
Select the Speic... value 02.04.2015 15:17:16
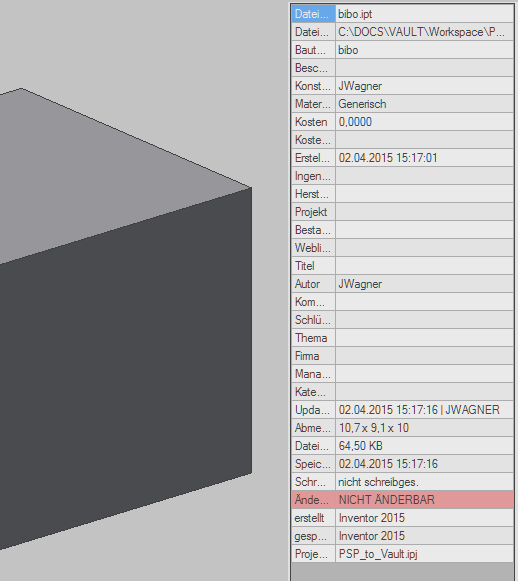click(x=424, y=464)
